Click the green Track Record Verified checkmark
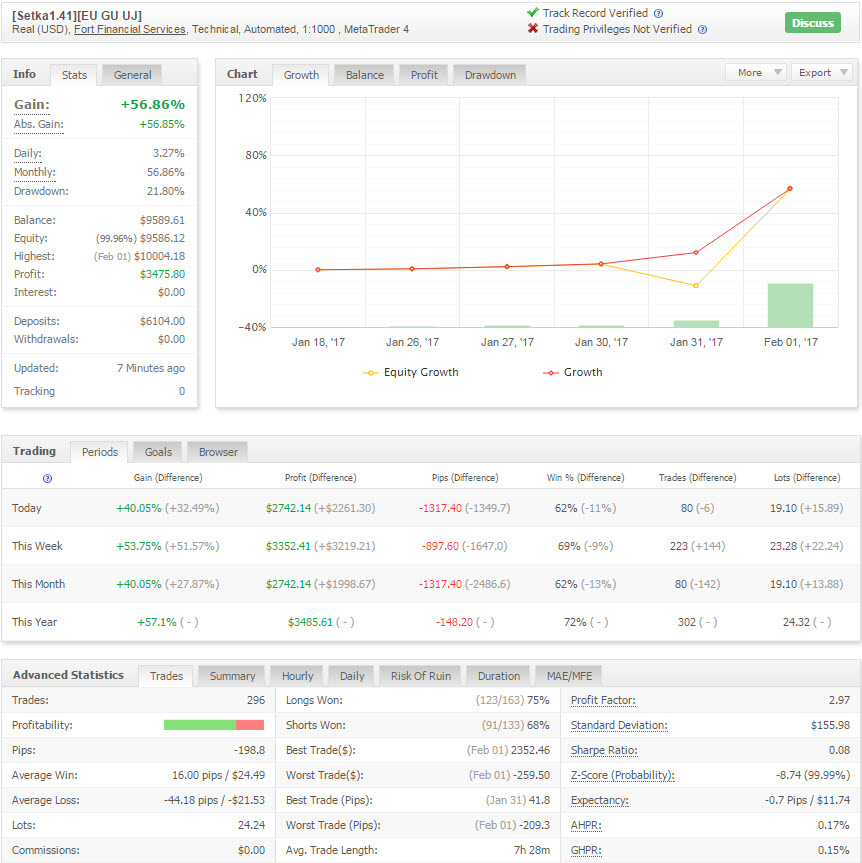 point(532,12)
